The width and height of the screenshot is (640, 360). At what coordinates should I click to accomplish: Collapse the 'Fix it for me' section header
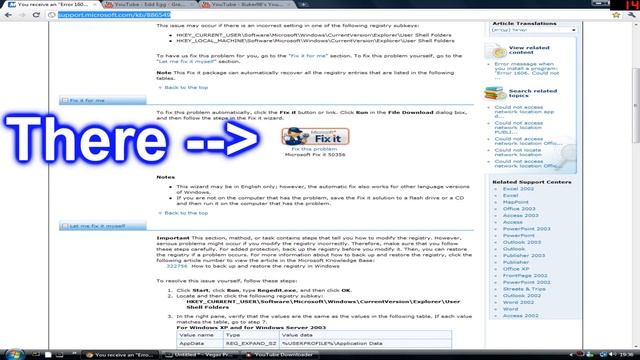click(102, 100)
